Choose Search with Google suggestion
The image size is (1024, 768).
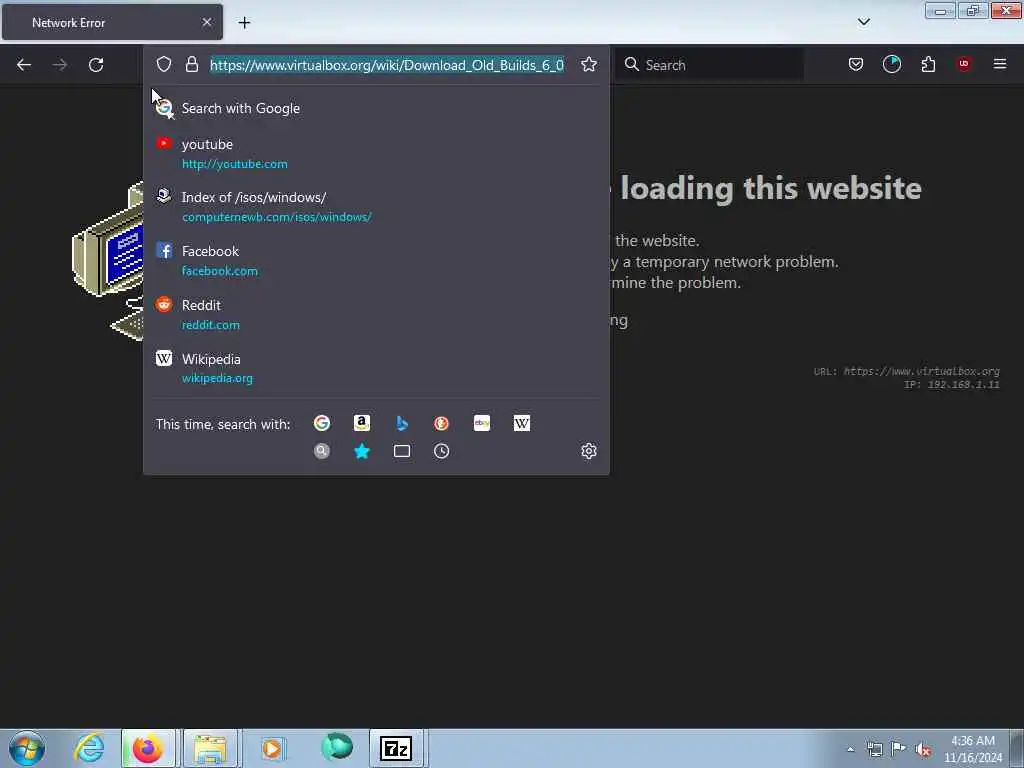pos(376,108)
